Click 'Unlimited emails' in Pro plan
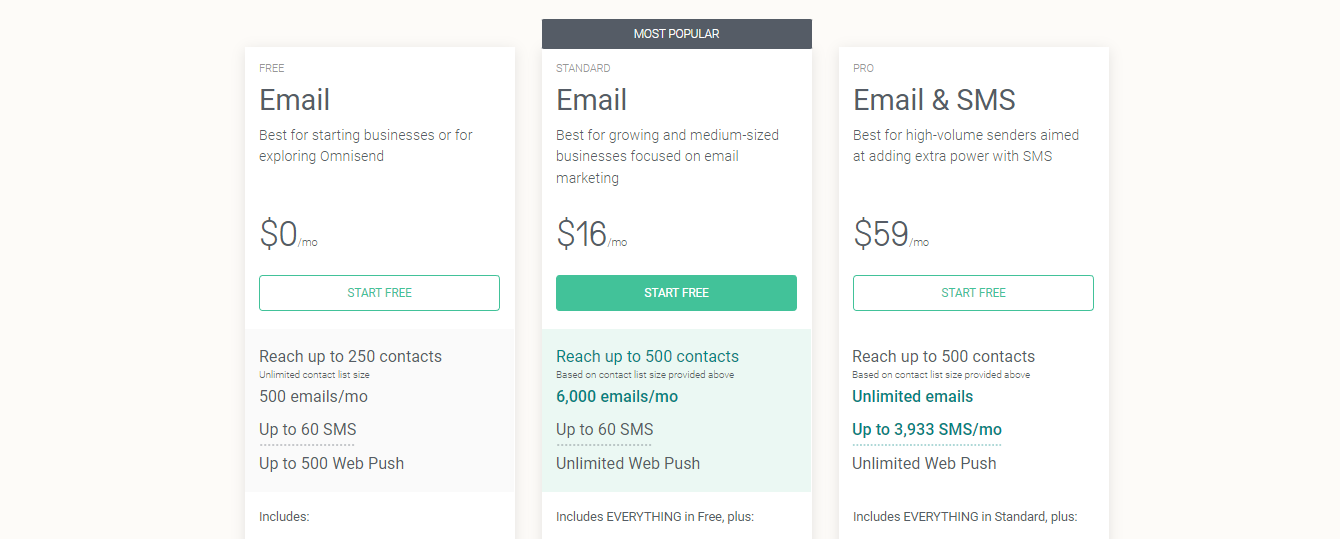1340x539 pixels. [912, 397]
